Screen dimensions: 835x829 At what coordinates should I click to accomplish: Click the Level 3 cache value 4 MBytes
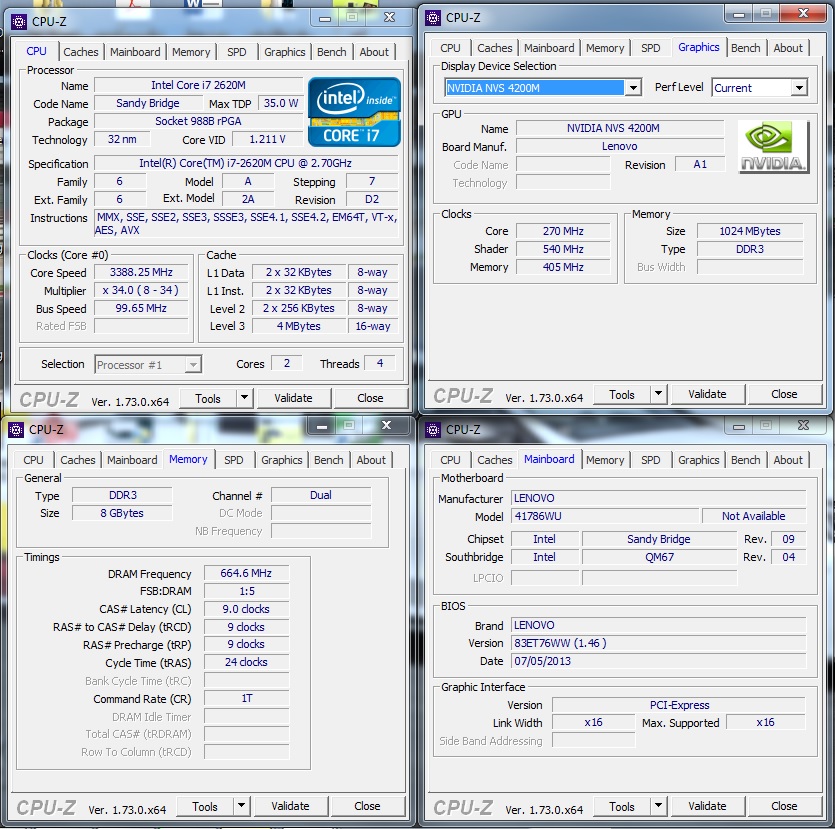[x=299, y=326]
